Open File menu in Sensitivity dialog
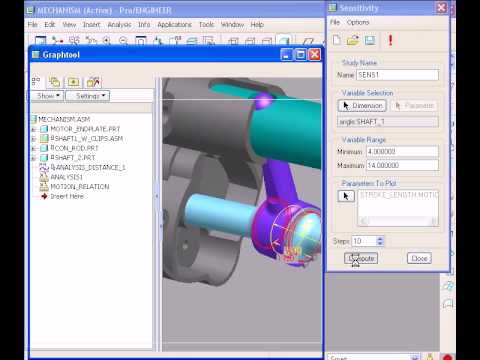480x360 pixels. 335,22
